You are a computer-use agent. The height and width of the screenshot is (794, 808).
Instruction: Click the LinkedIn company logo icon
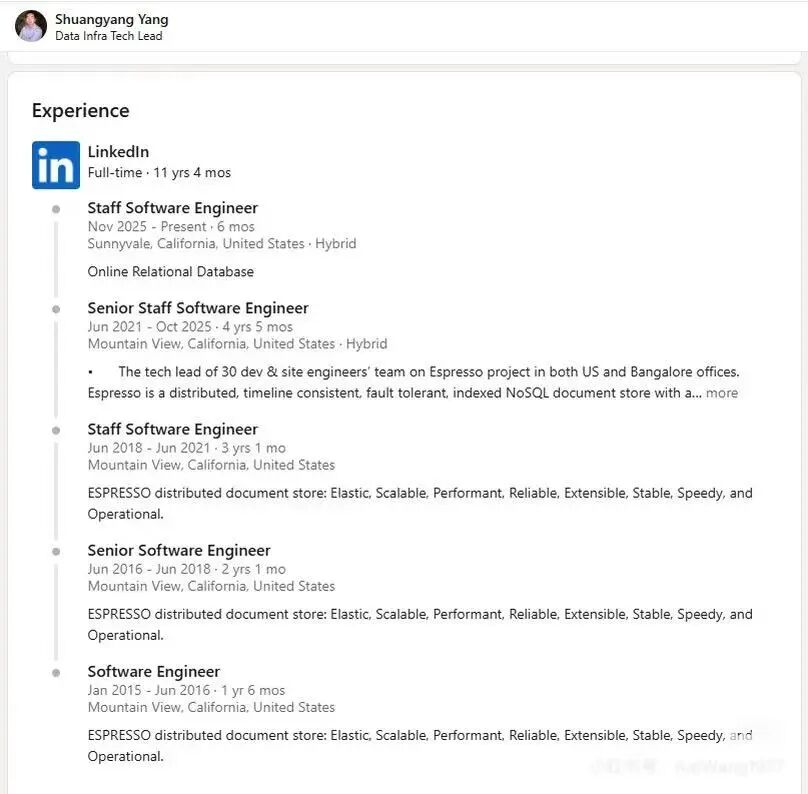[56, 165]
